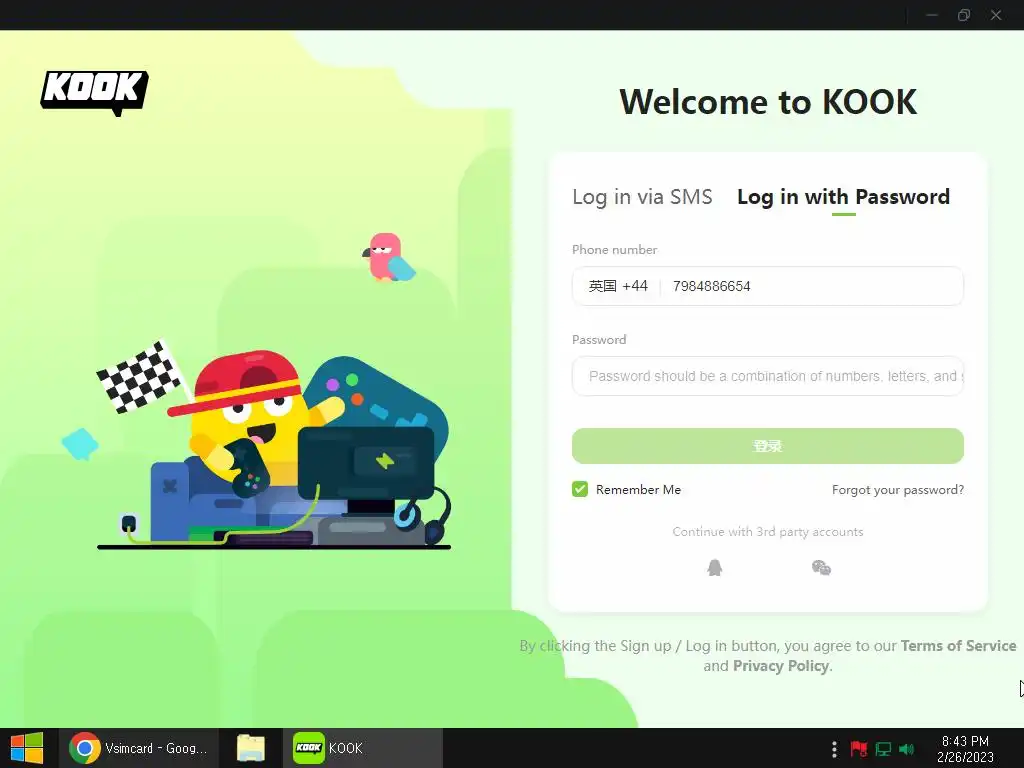Focus the Password input field
This screenshot has height=768, width=1024.
pos(768,376)
